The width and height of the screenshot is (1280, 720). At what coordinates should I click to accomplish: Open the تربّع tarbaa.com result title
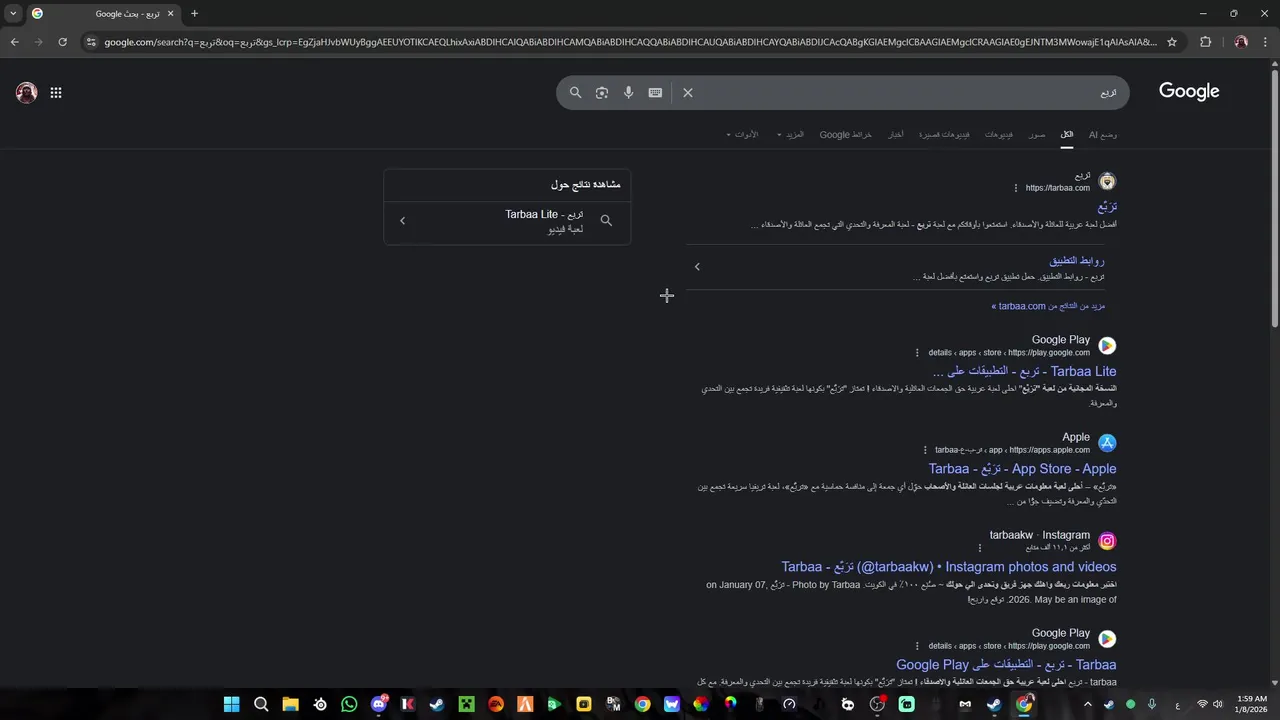tap(1106, 207)
